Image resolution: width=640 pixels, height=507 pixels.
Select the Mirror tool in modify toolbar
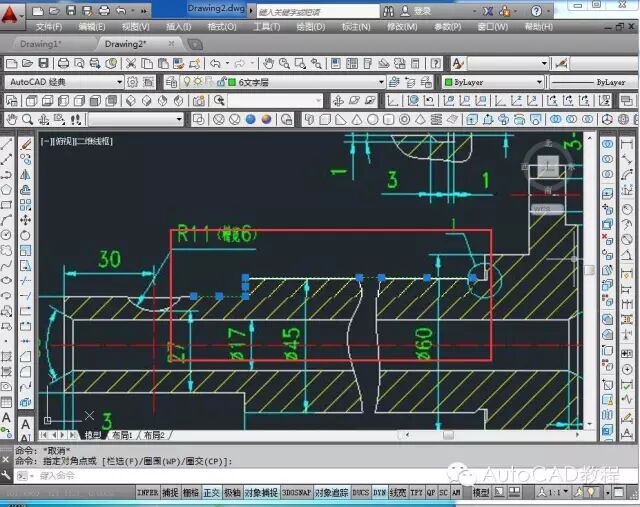(25, 175)
